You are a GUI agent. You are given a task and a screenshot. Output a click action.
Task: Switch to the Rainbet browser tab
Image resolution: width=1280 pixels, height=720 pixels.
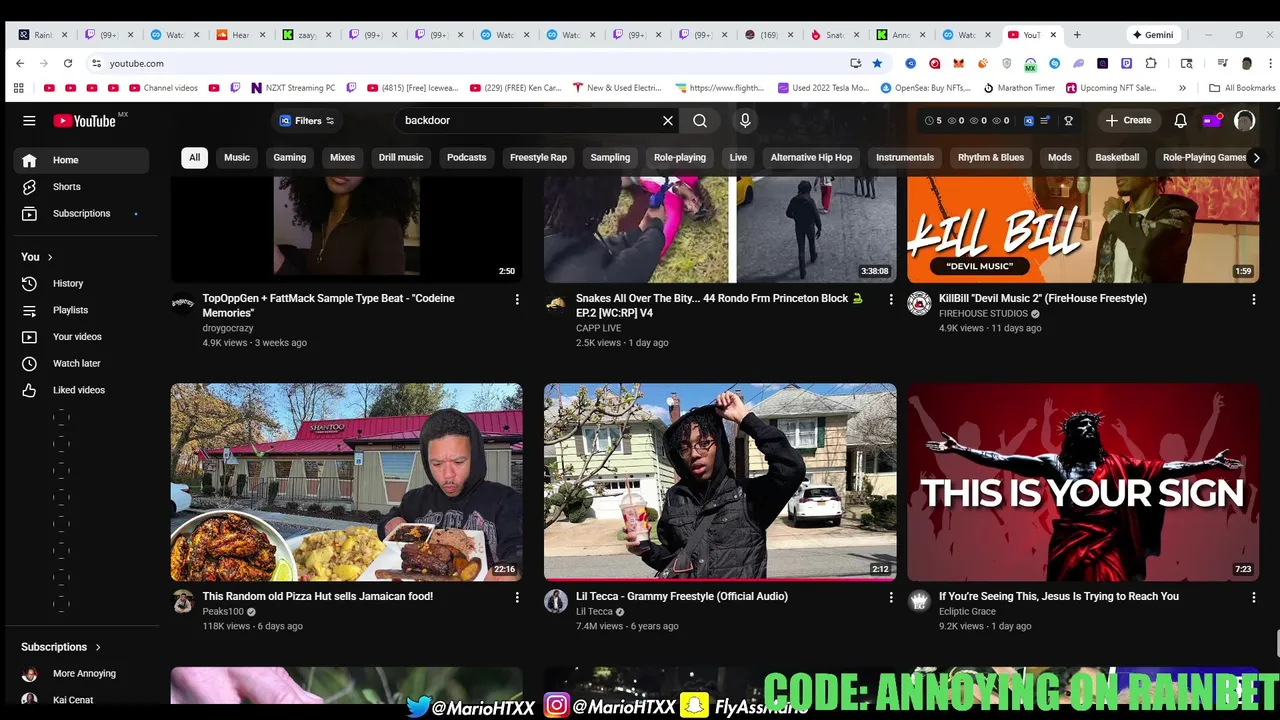(42, 35)
